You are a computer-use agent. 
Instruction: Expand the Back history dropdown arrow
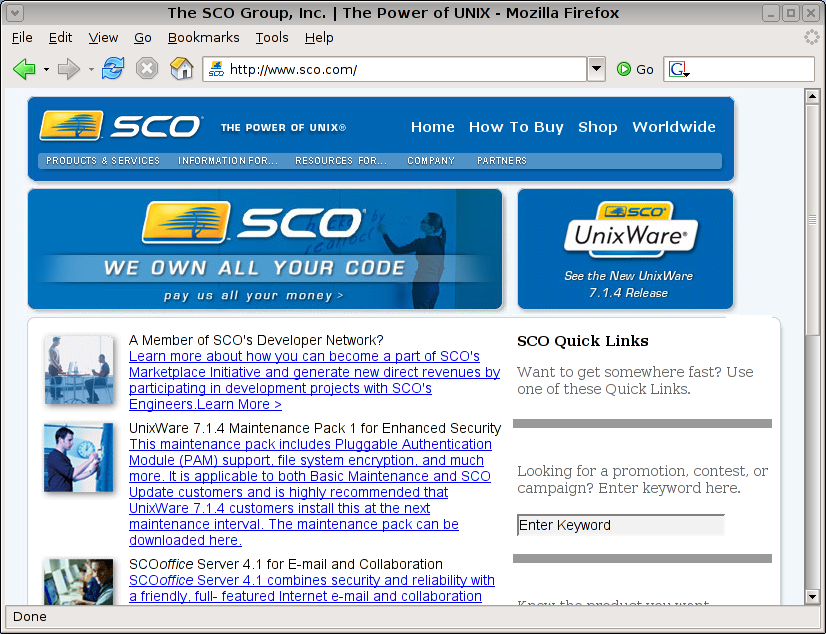tap(46, 70)
